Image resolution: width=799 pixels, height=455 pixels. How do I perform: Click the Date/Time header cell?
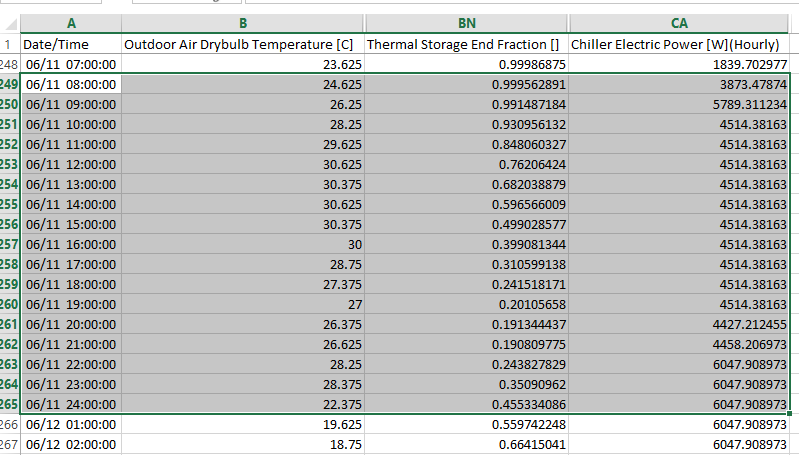(x=71, y=44)
